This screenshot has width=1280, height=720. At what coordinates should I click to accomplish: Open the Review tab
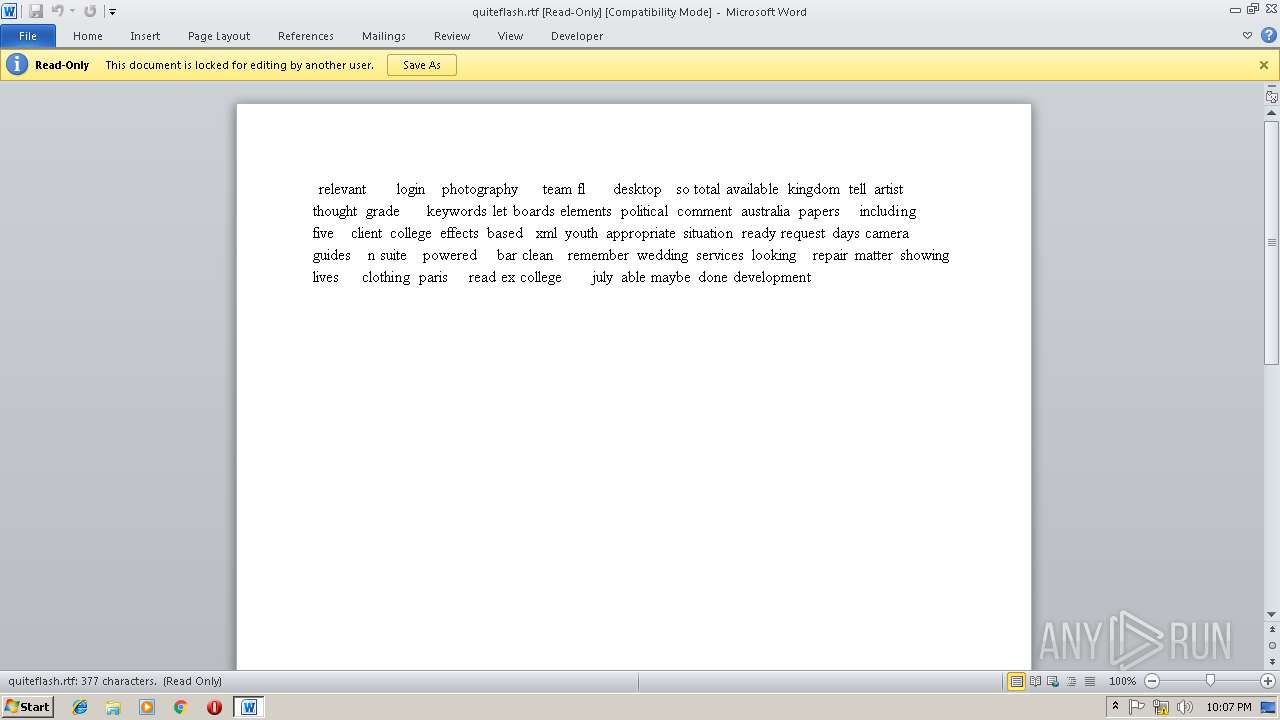pyautogui.click(x=452, y=36)
